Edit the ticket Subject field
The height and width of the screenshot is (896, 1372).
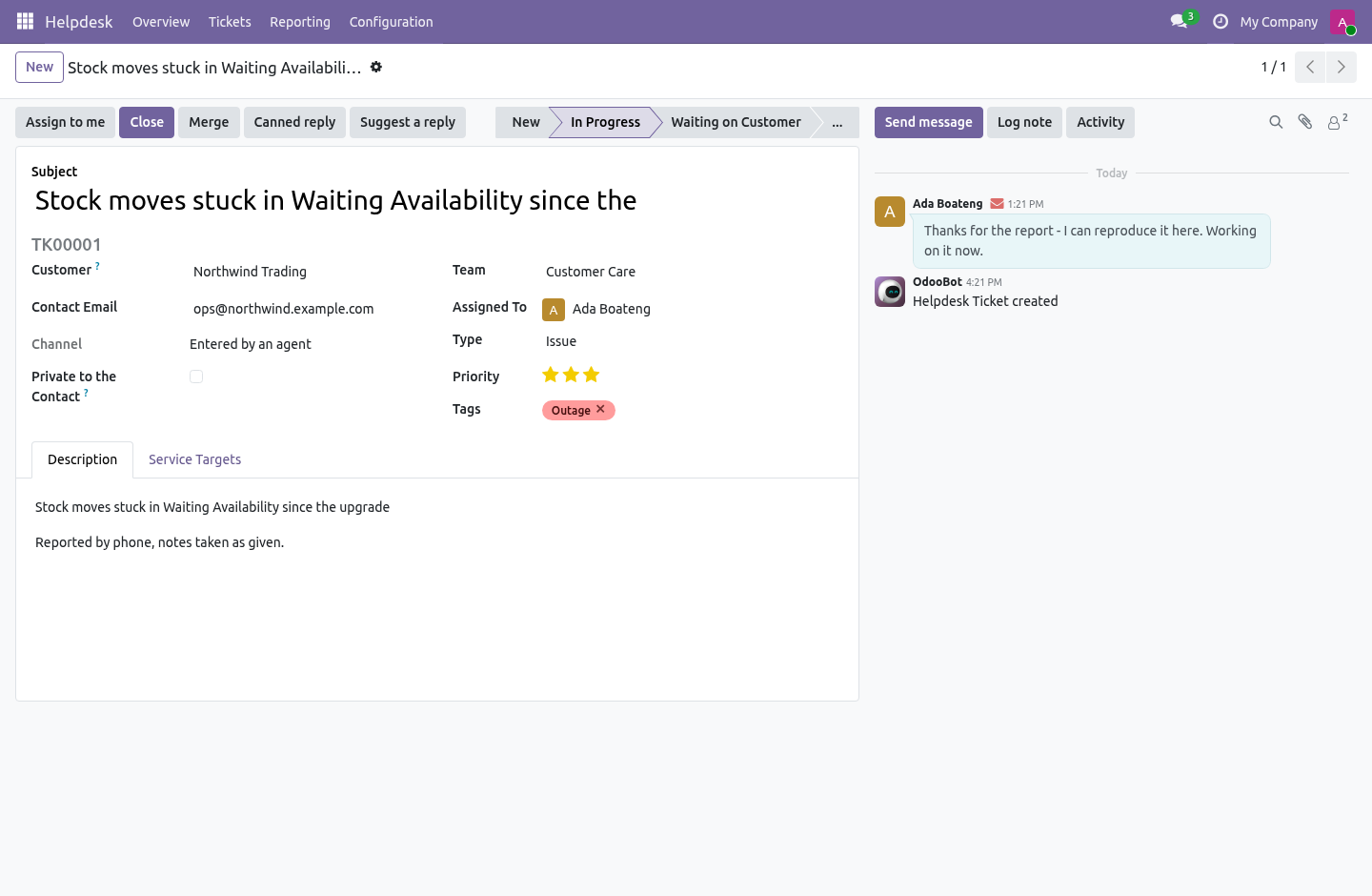tap(437, 200)
